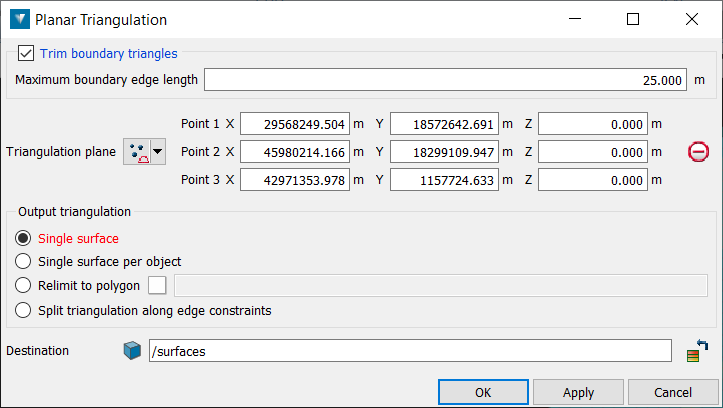Maximize the Planar Triangulation window
723x408 pixels.
[x=633, y=19]
